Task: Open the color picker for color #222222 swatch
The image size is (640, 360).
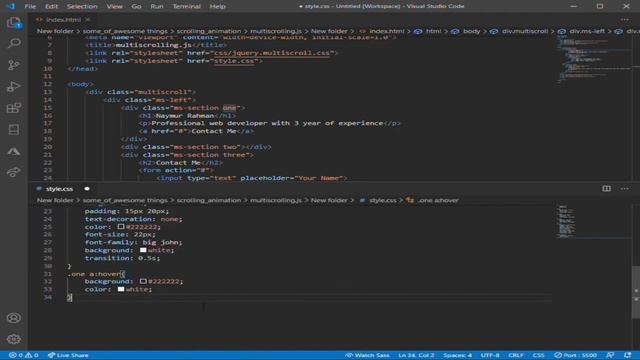Action: coord(121,227)
